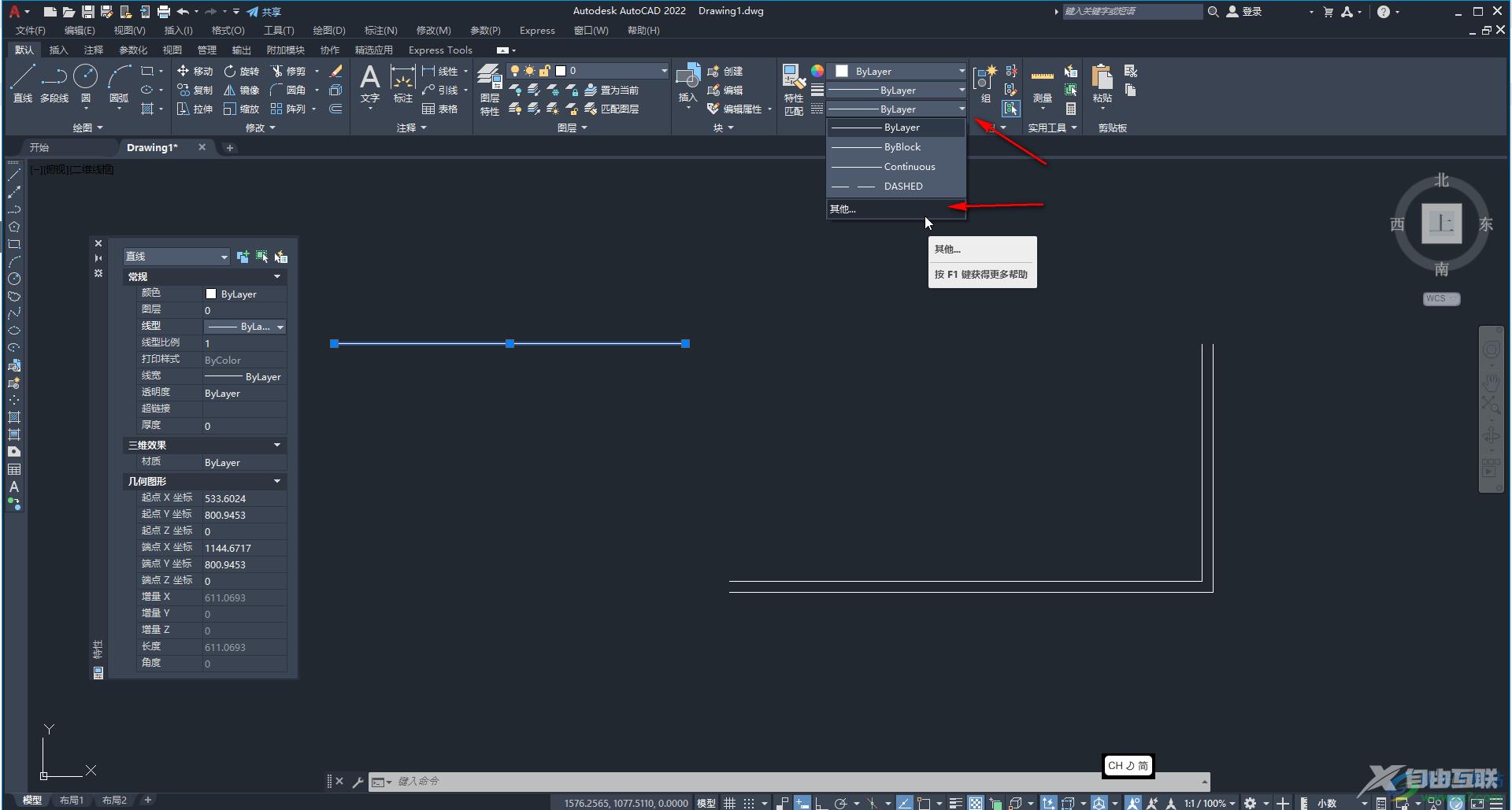Collapse the 几何图形 section in properties

pos(276,481)
